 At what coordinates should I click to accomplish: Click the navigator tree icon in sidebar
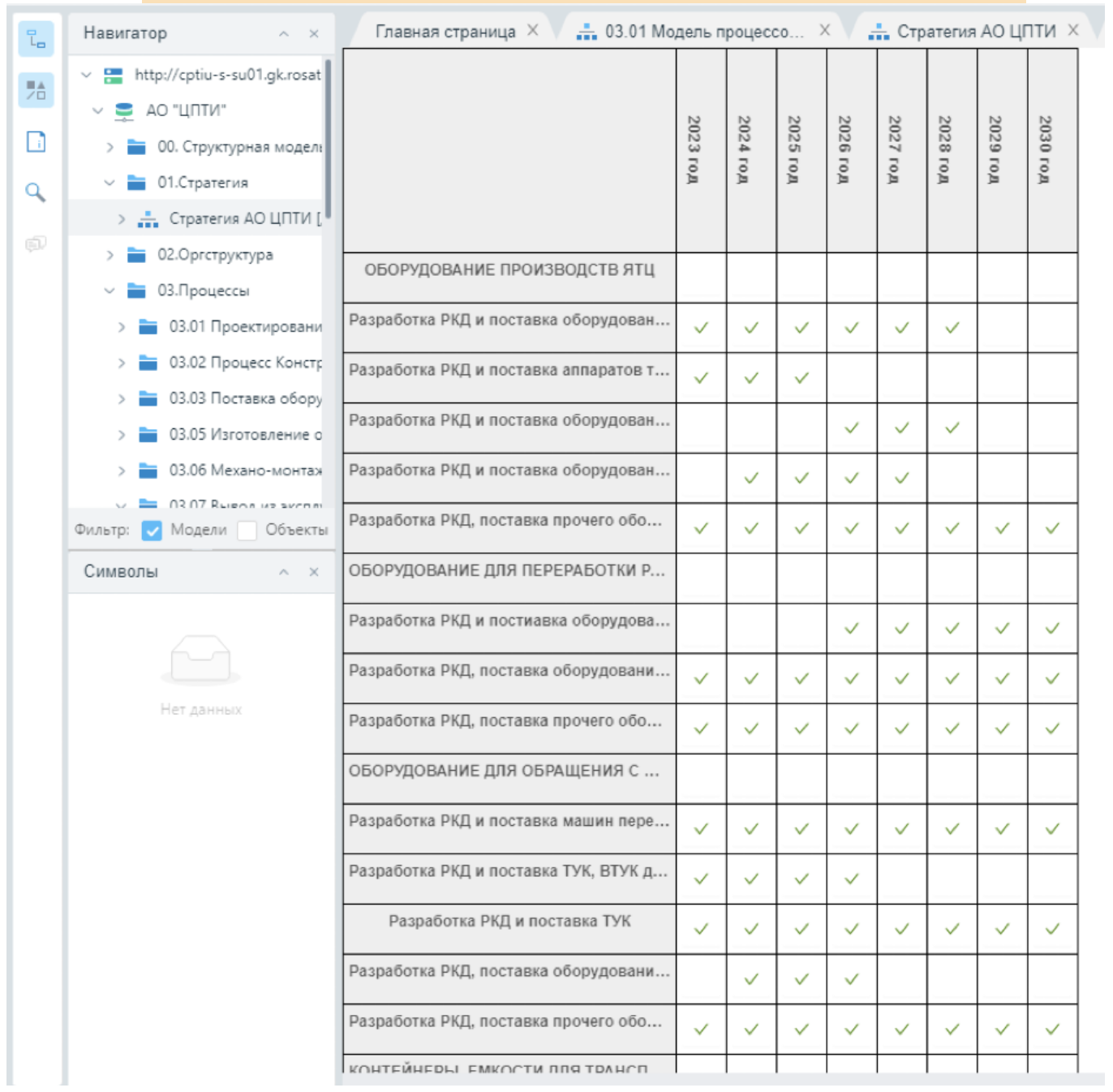36,39
